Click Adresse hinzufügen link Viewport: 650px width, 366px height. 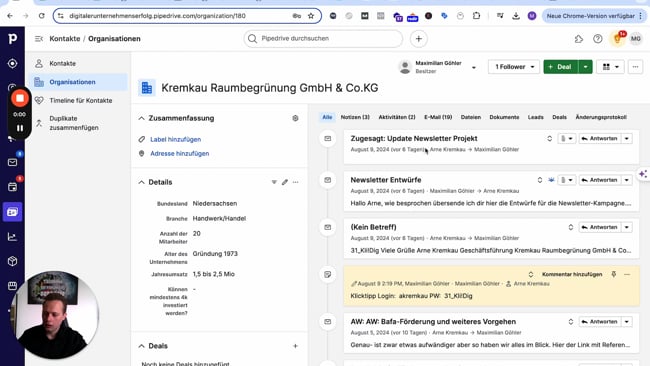[x=179, y=153]
